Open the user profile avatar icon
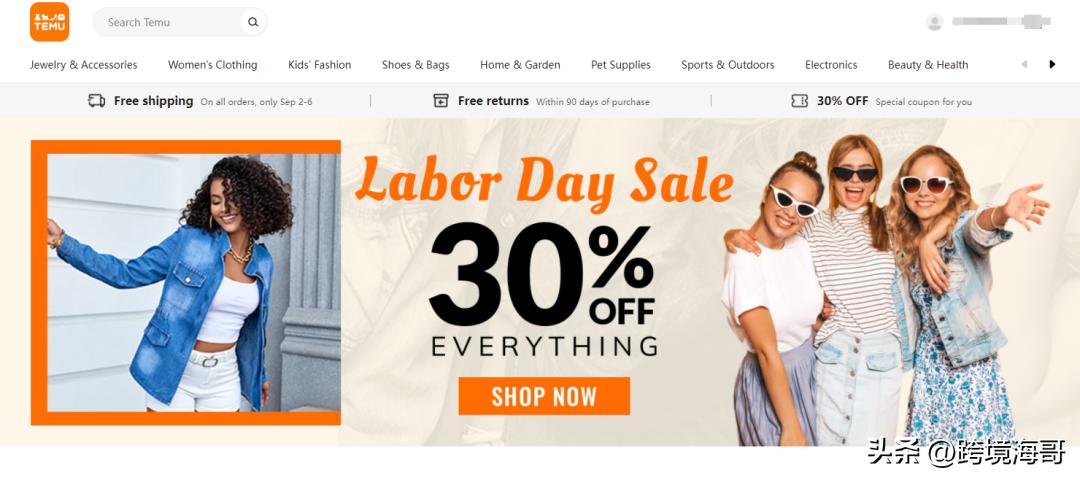1080x480 pixels. coord(935,22)
